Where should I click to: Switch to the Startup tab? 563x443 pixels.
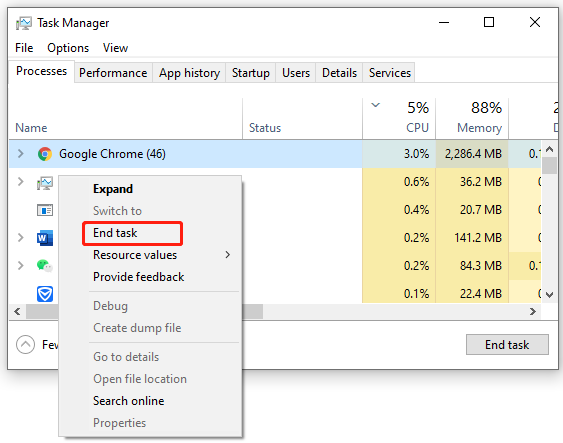(x=251, y=73)
